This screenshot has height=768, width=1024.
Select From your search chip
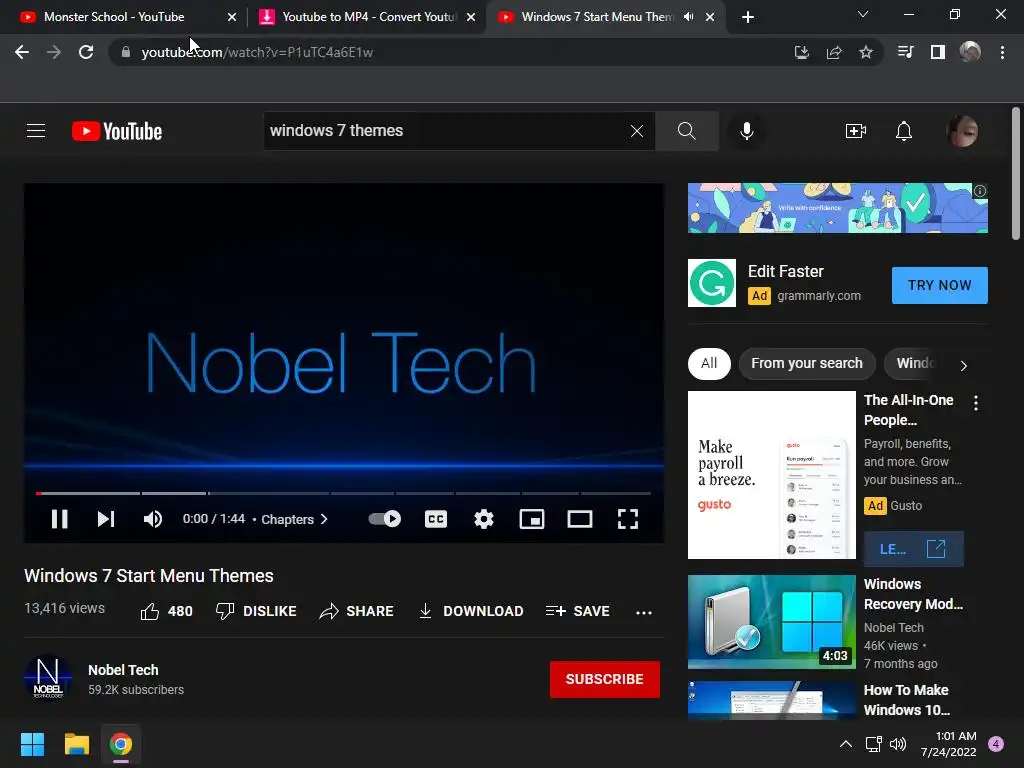pos(807,363)
